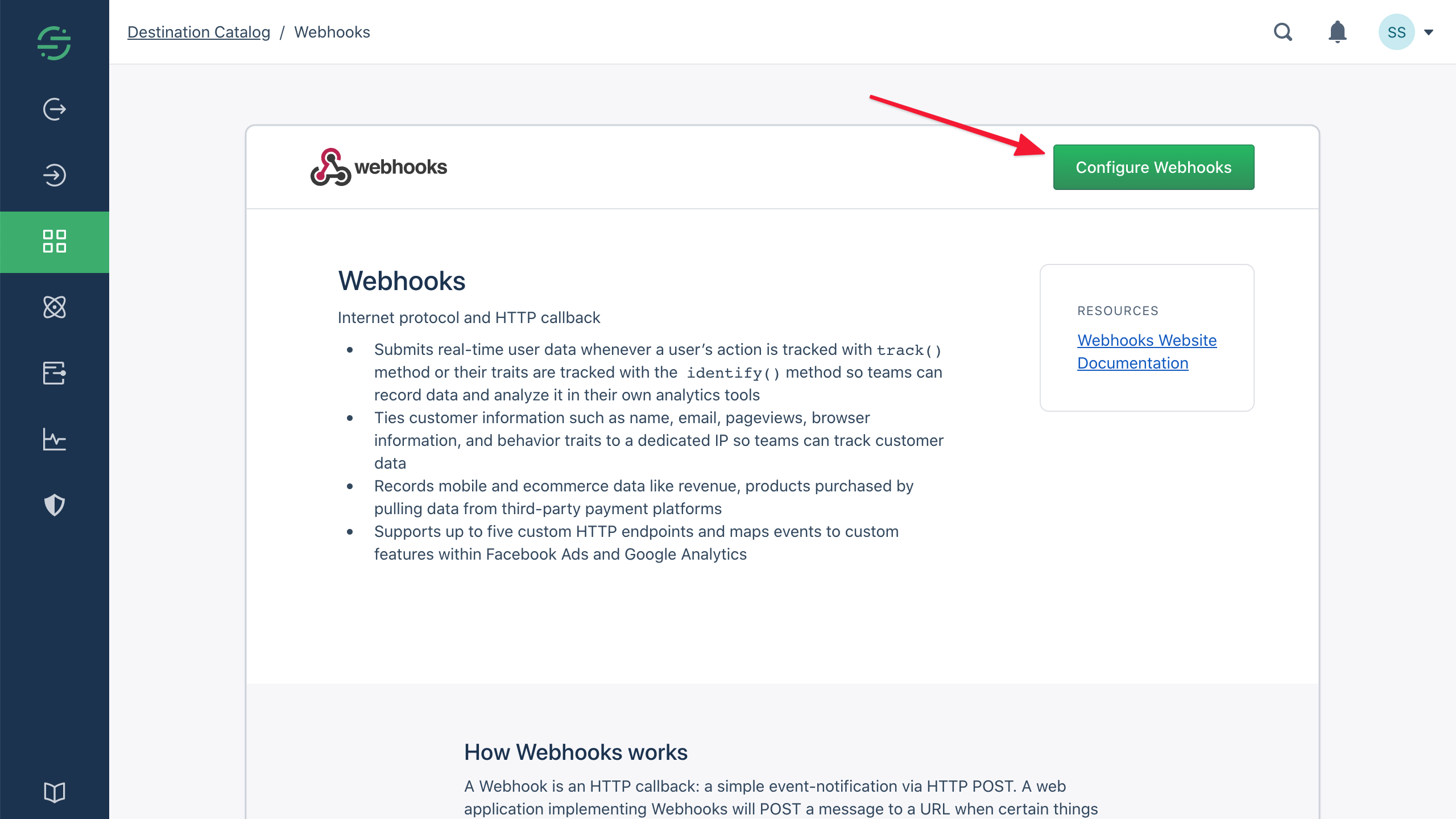Select the Privacy shield icon

(54, 505)
